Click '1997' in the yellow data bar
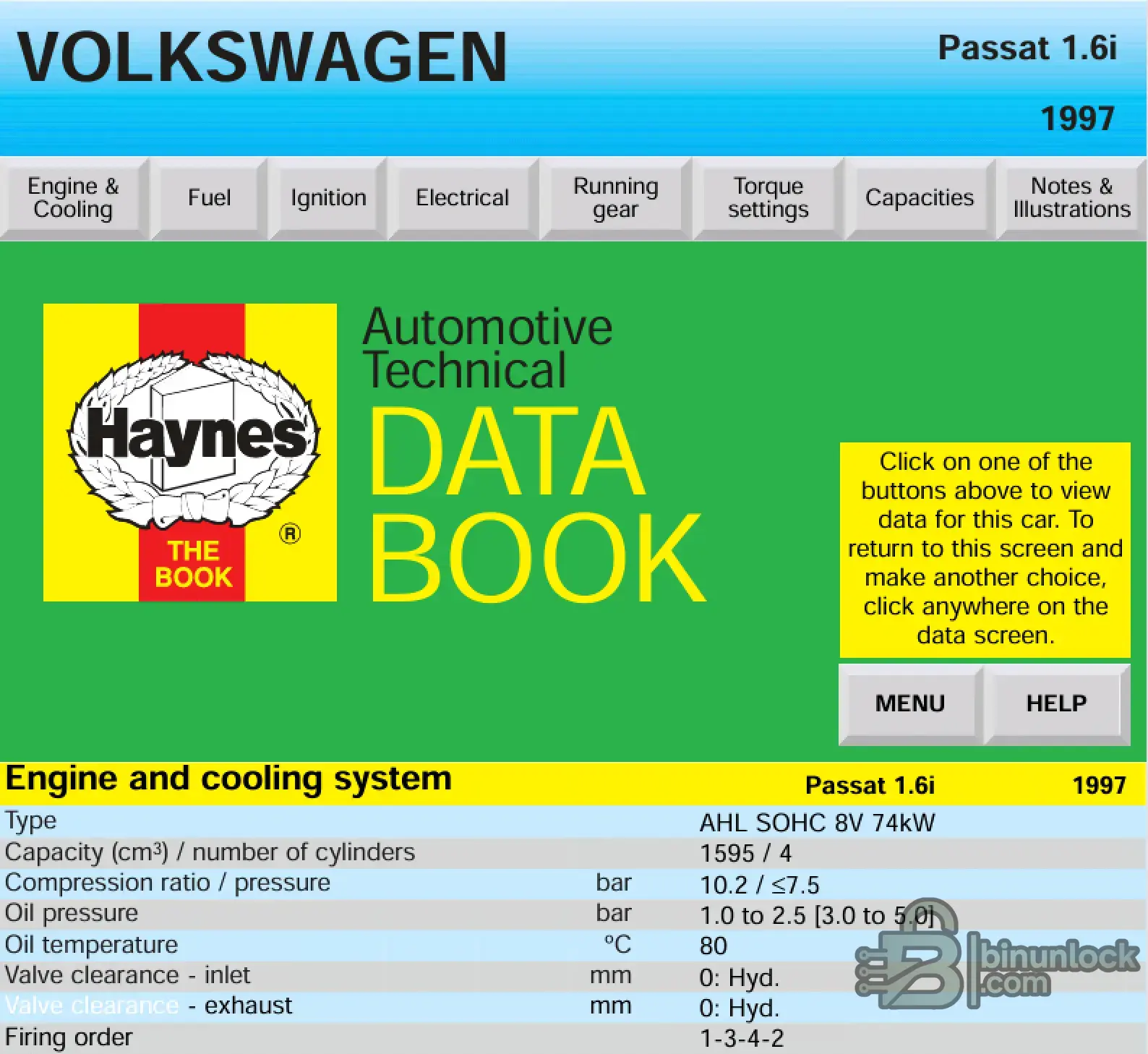1148x1054 pixels. [1099, 785]
